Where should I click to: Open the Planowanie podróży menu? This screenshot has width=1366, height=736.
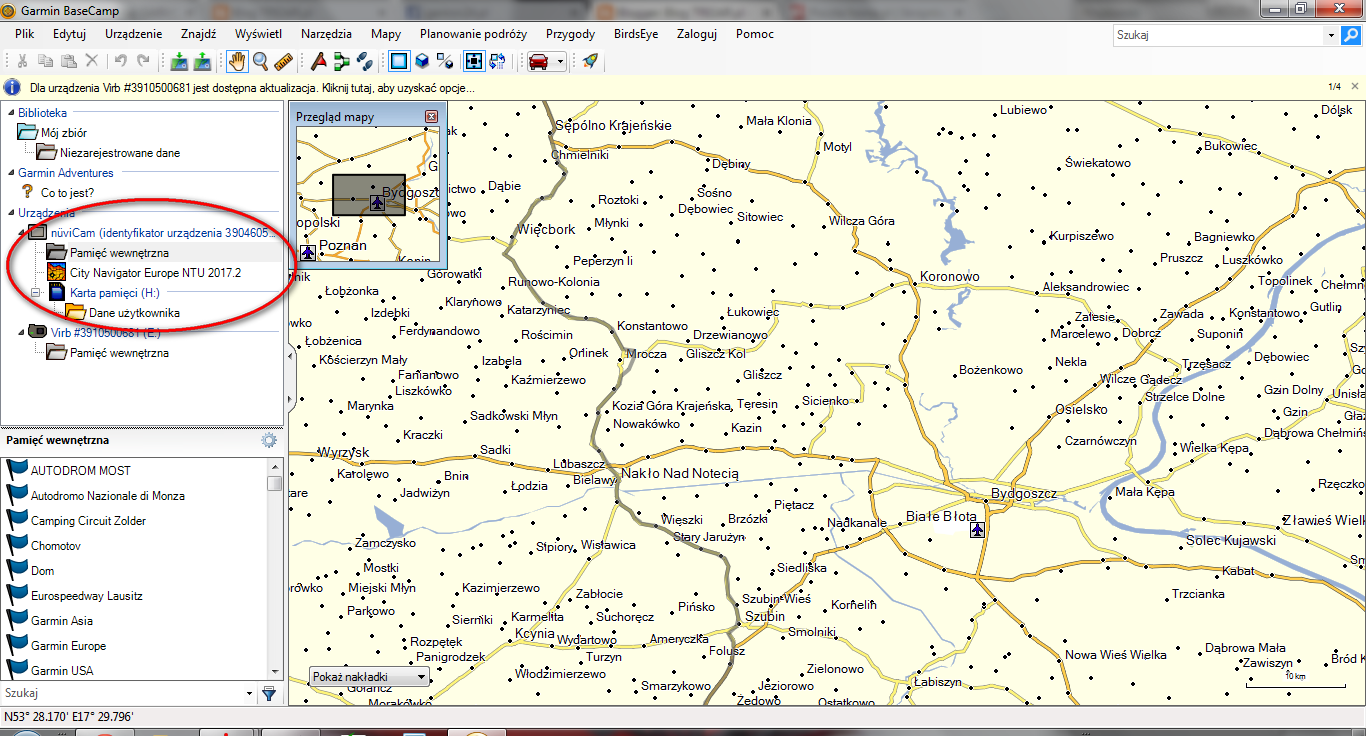point(473,34)
